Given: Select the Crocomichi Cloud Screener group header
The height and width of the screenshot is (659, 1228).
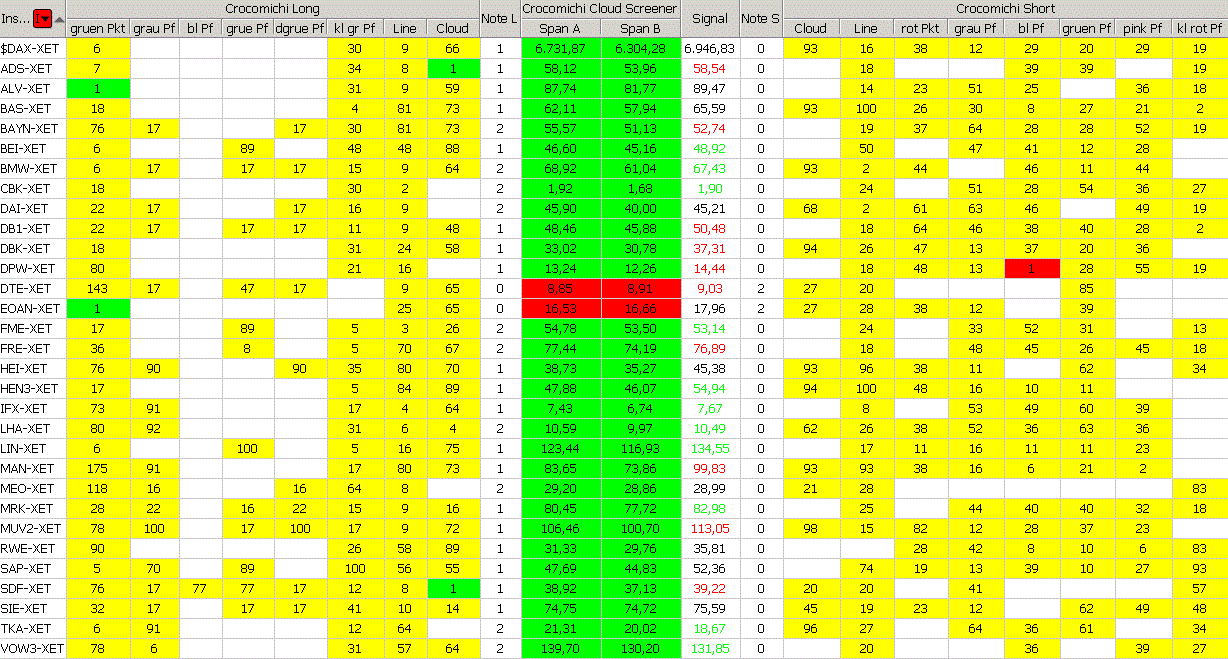Looking at the screenshot, I should click(600, 8).
